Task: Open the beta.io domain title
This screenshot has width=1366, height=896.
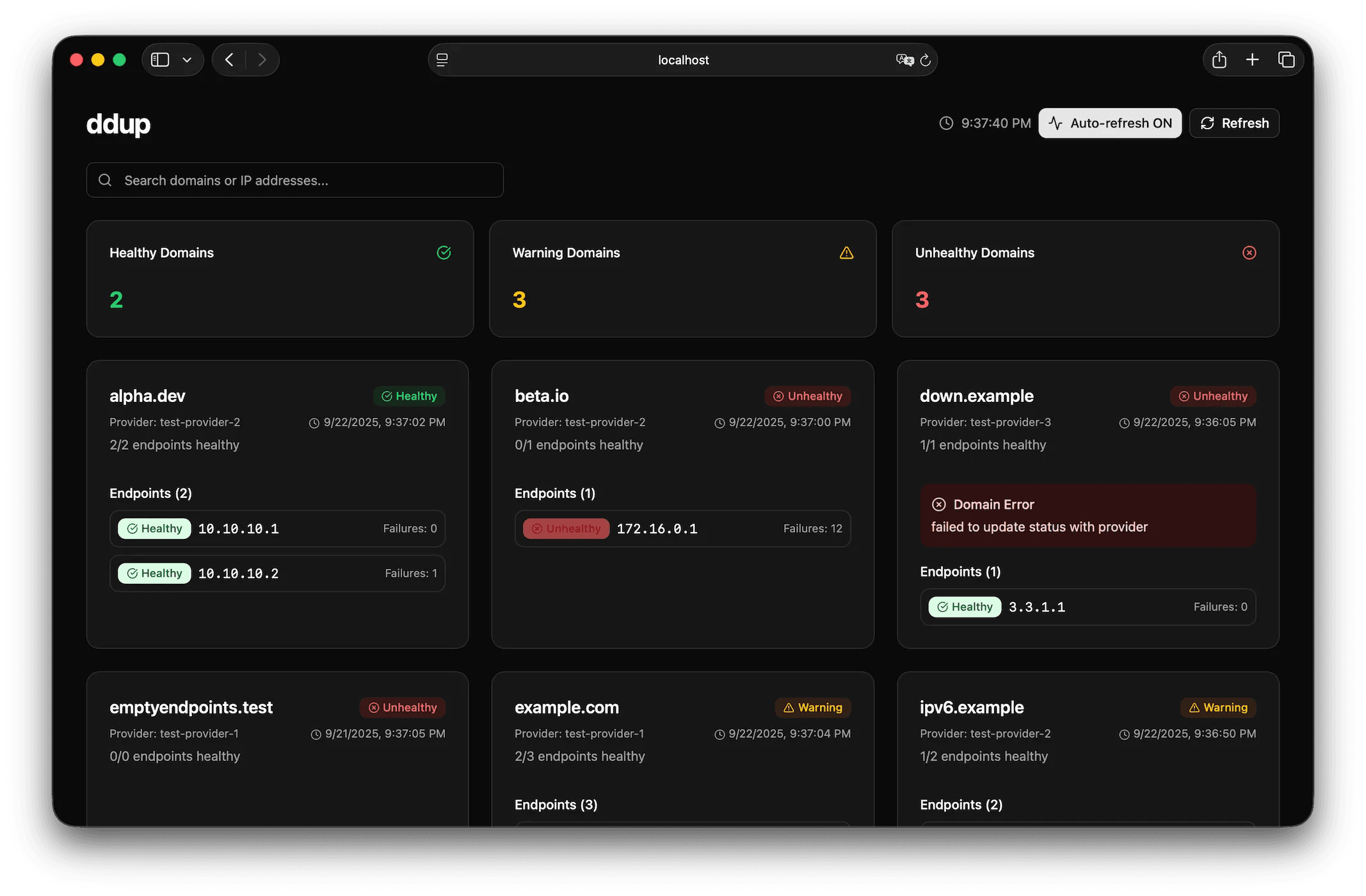Action: pyautogui.click(x=542, y=396)
